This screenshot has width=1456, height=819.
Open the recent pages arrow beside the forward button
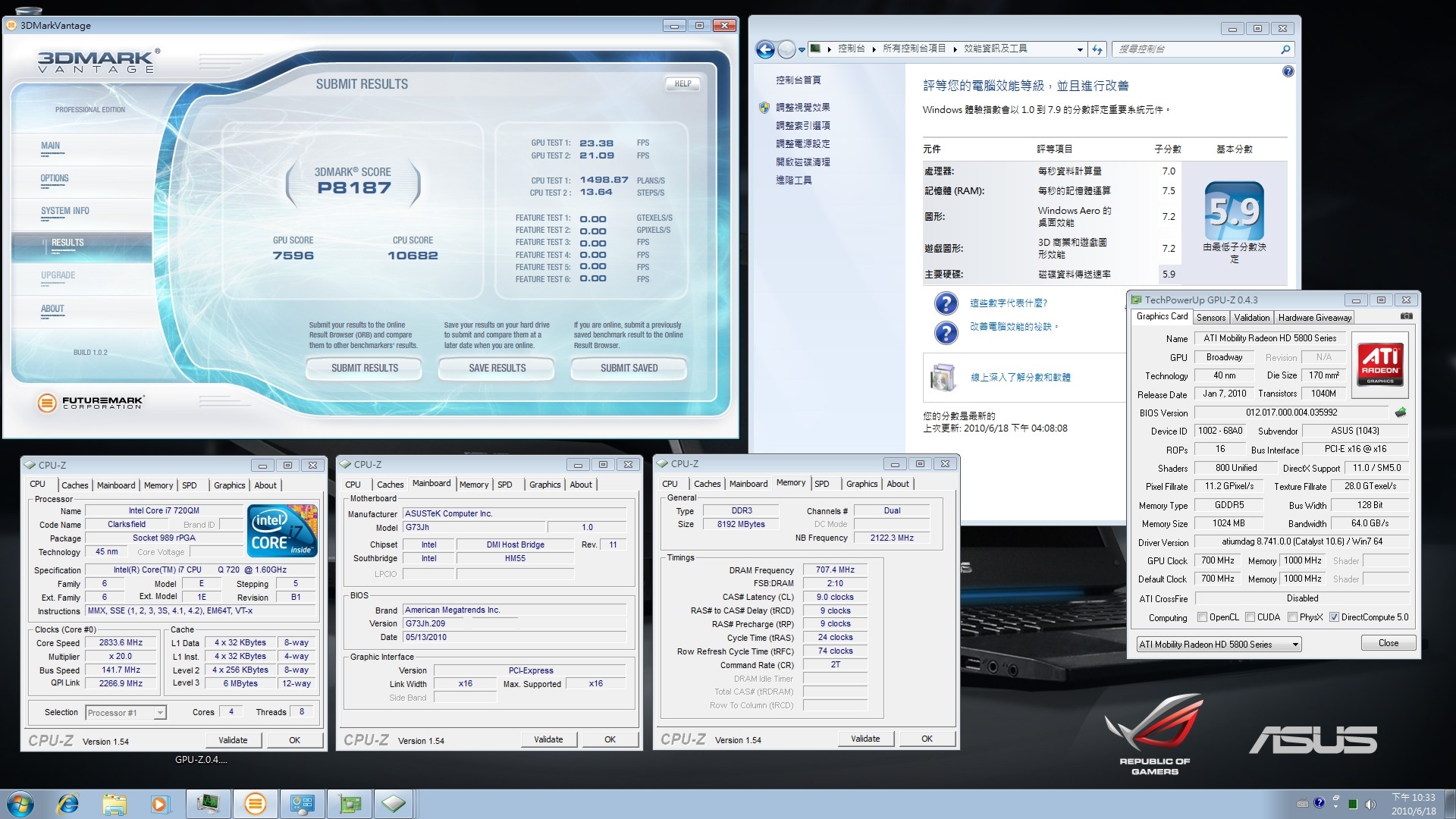pos(802,50)
